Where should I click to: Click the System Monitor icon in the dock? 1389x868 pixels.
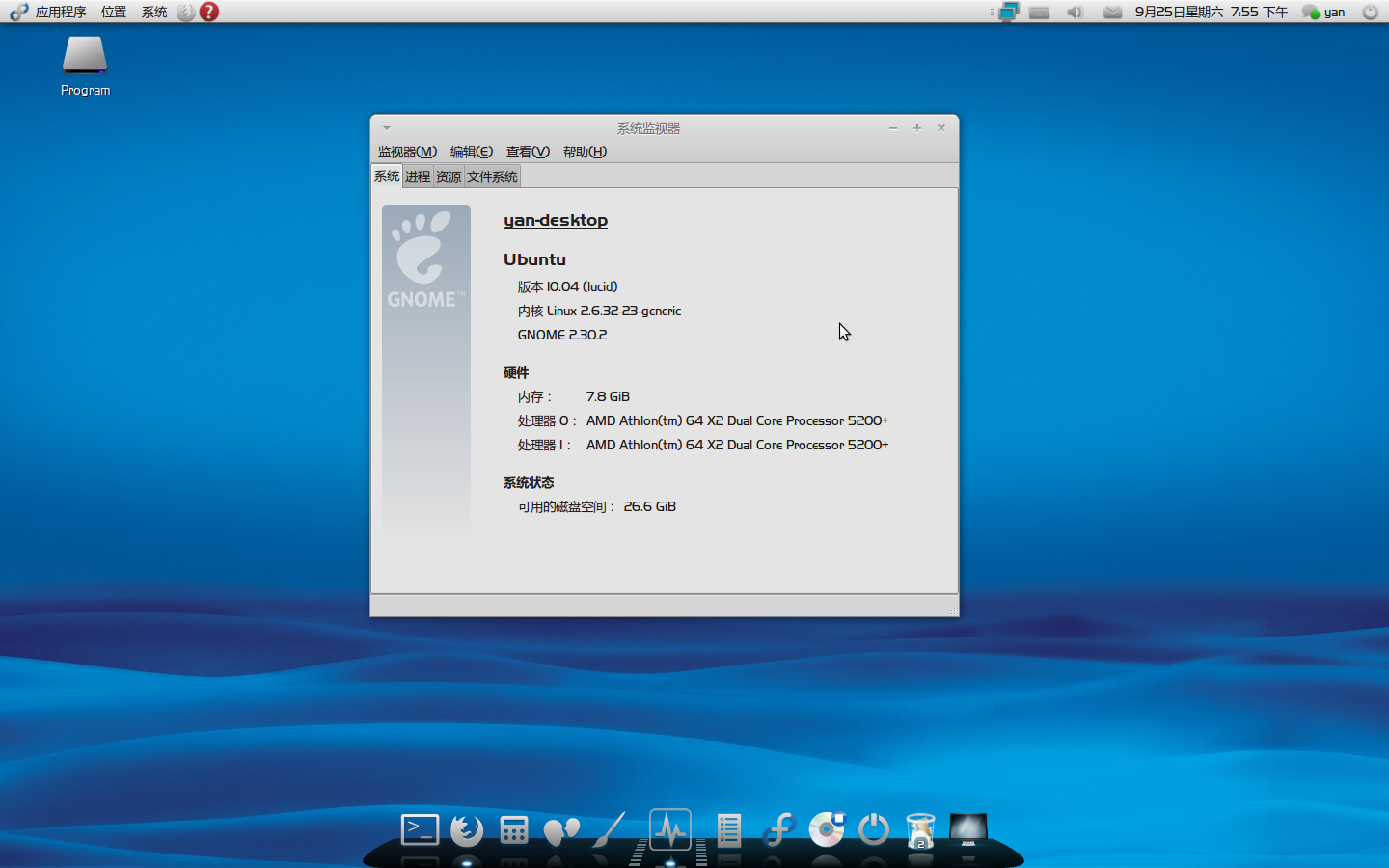coord(670,829)
